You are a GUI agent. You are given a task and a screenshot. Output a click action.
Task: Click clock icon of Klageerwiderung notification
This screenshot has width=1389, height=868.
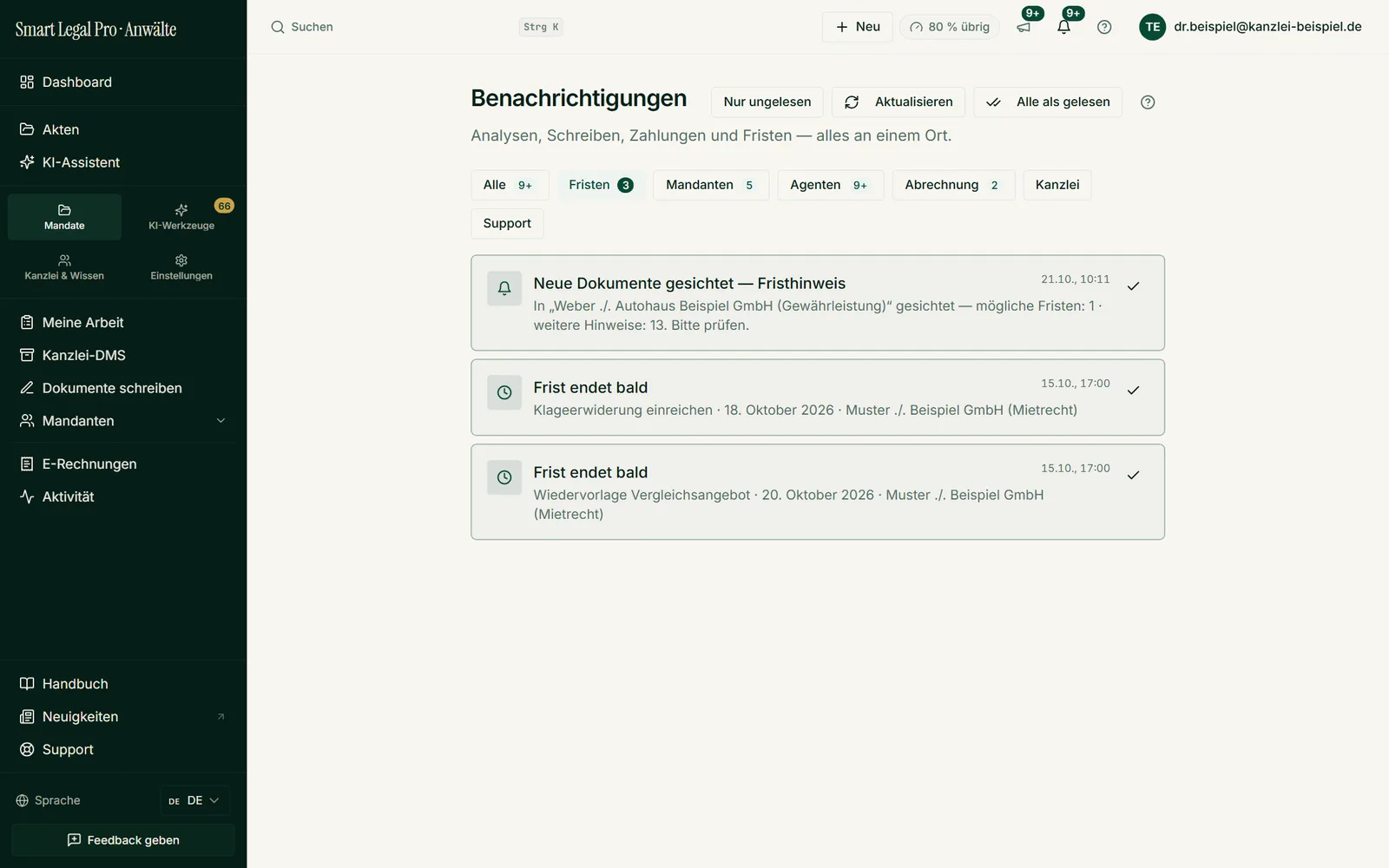click(504, 392)
